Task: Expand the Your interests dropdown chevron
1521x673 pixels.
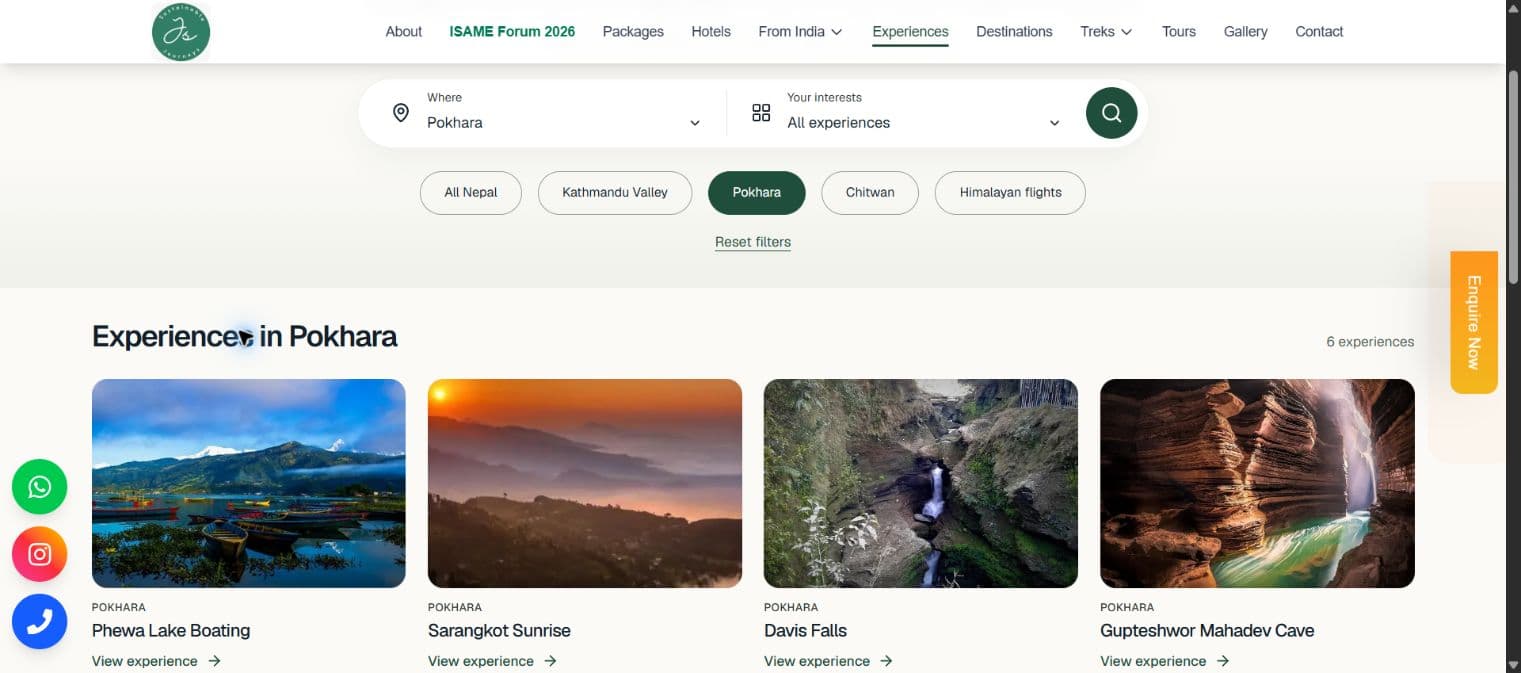Action: click(1054, 123)
